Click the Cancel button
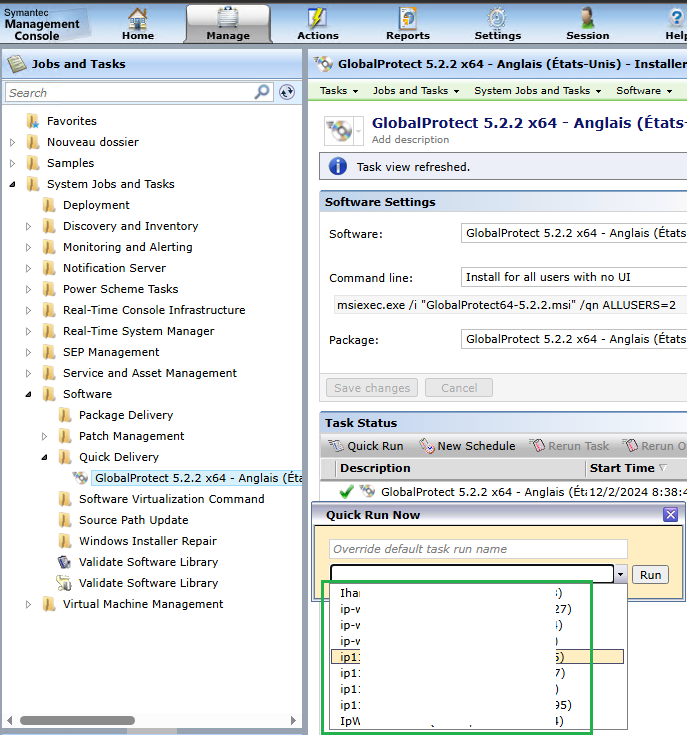This screenshot has width=687, height=735. pyautogui.click(x=459, y=388)
